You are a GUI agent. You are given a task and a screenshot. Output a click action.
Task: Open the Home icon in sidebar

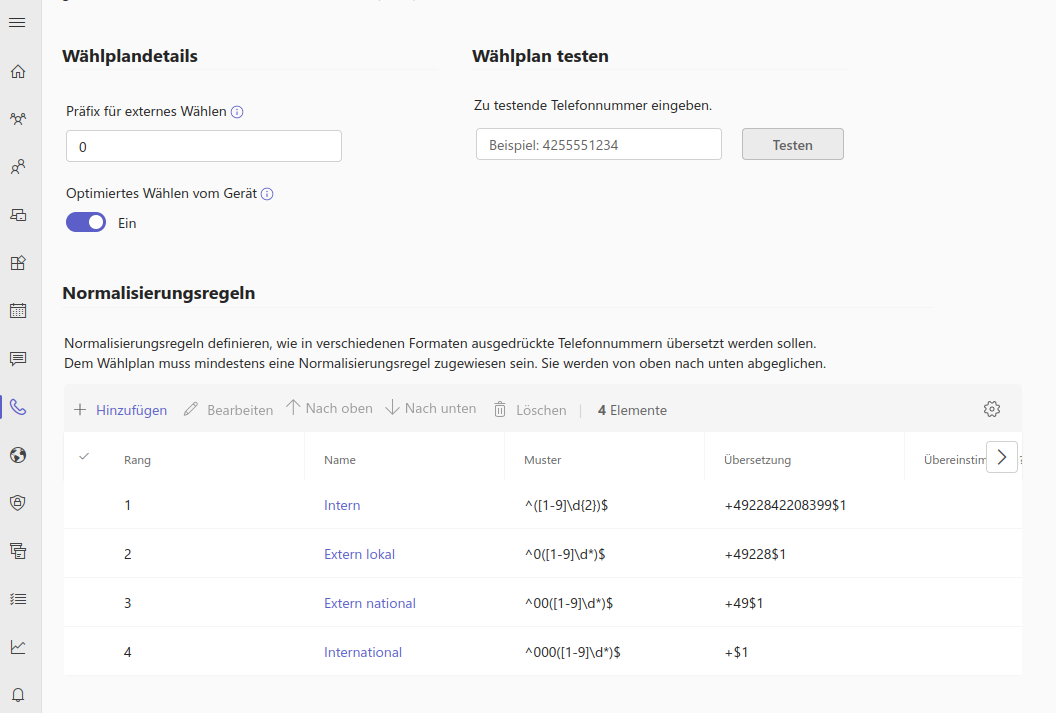click(x=18, y=71)
